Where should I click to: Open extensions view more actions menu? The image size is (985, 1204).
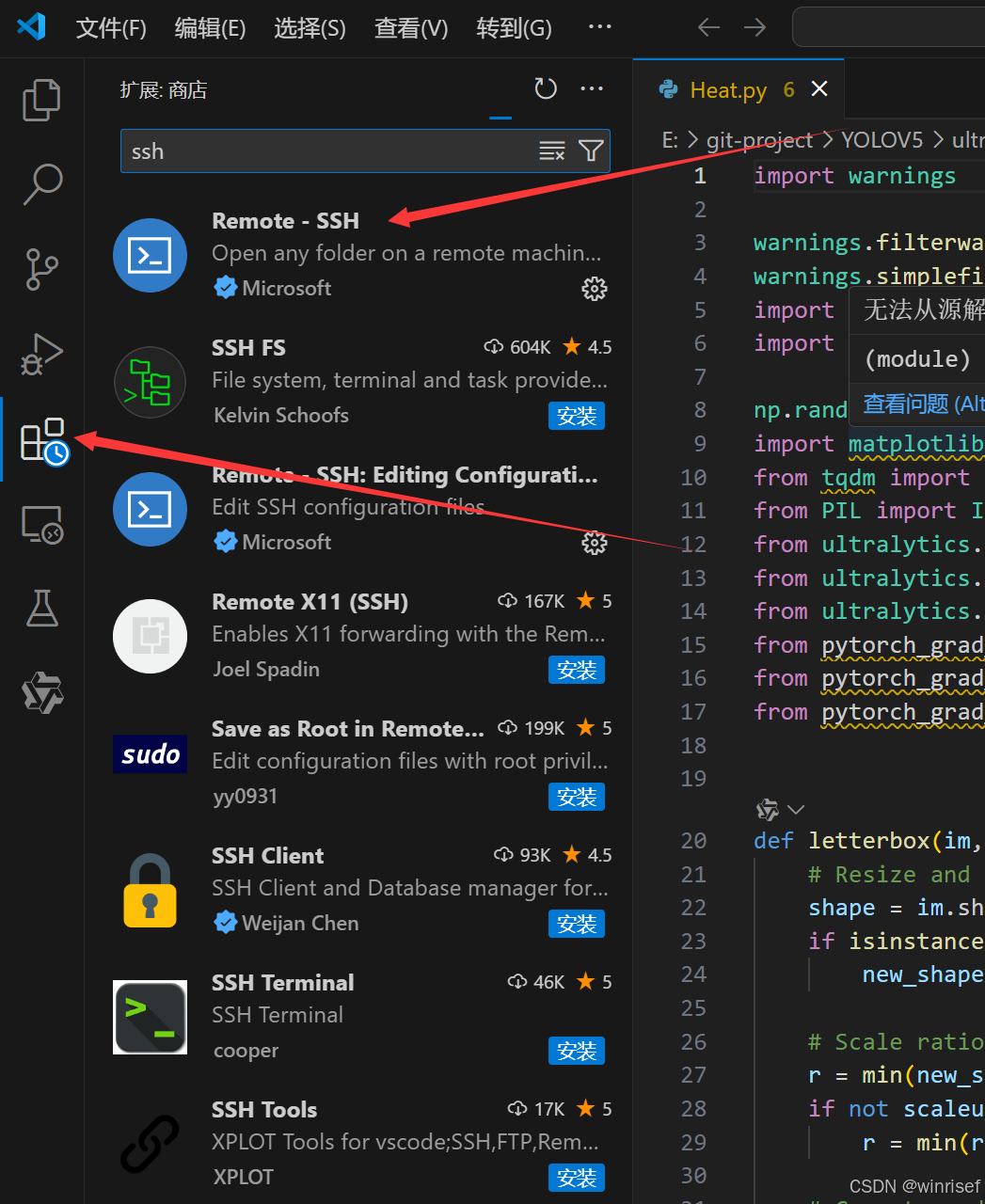592,88
